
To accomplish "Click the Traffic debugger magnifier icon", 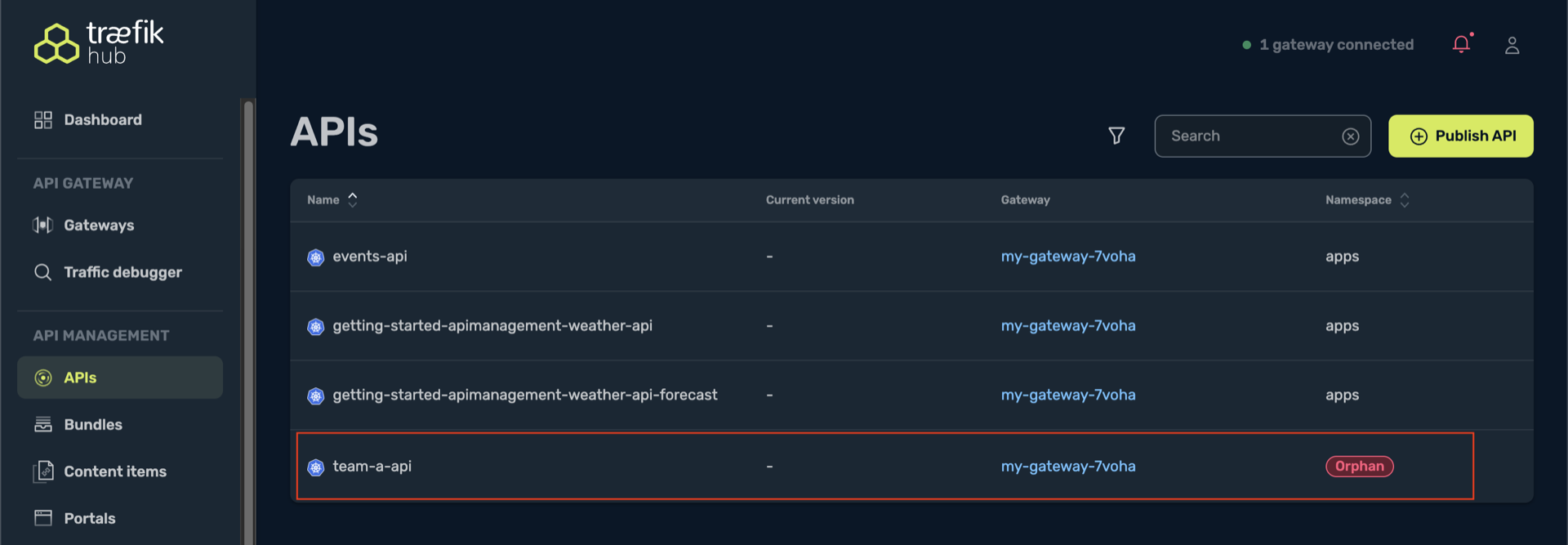I will point(43,272).
